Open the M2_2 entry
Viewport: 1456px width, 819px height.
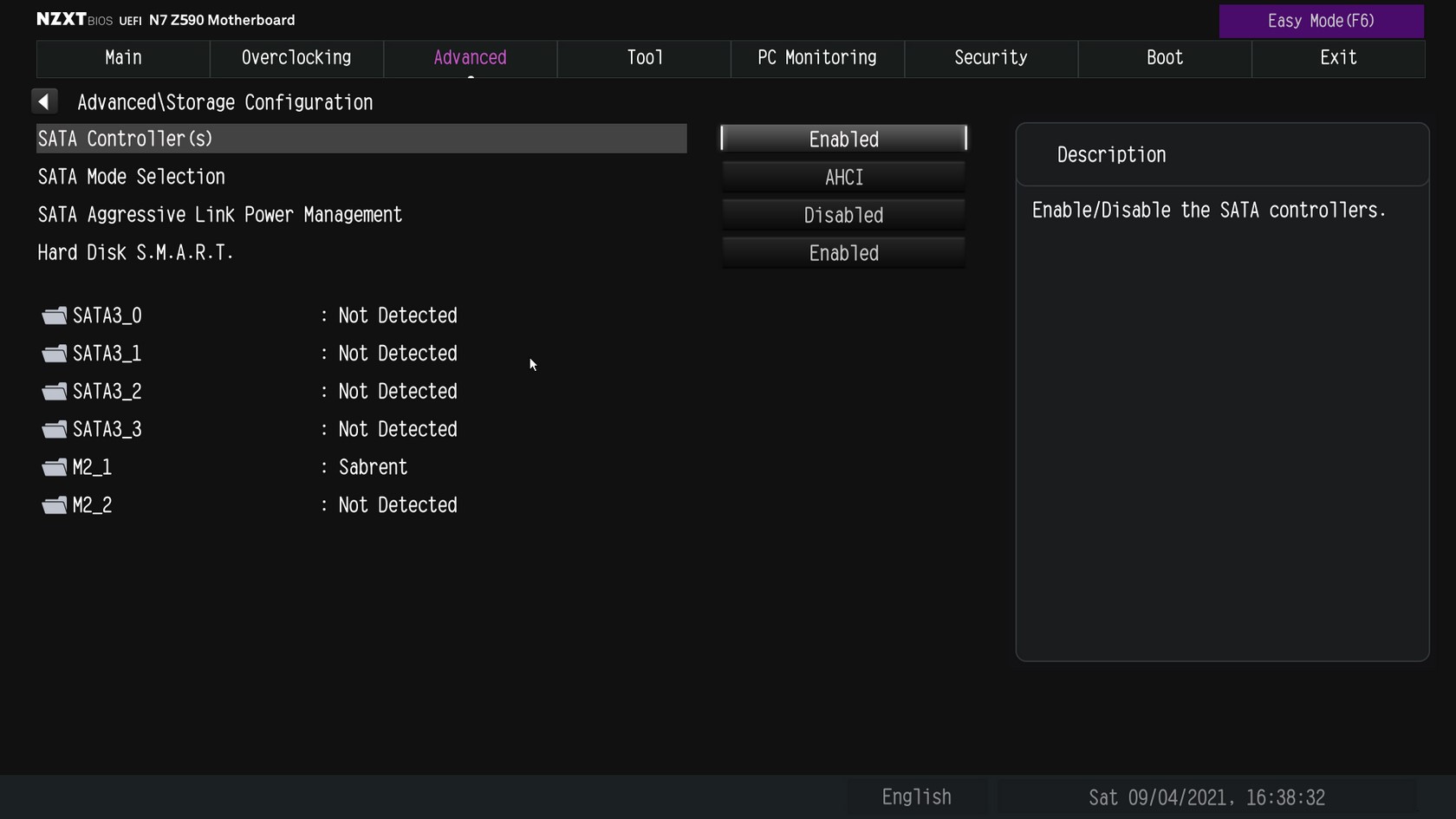[92, 505]
